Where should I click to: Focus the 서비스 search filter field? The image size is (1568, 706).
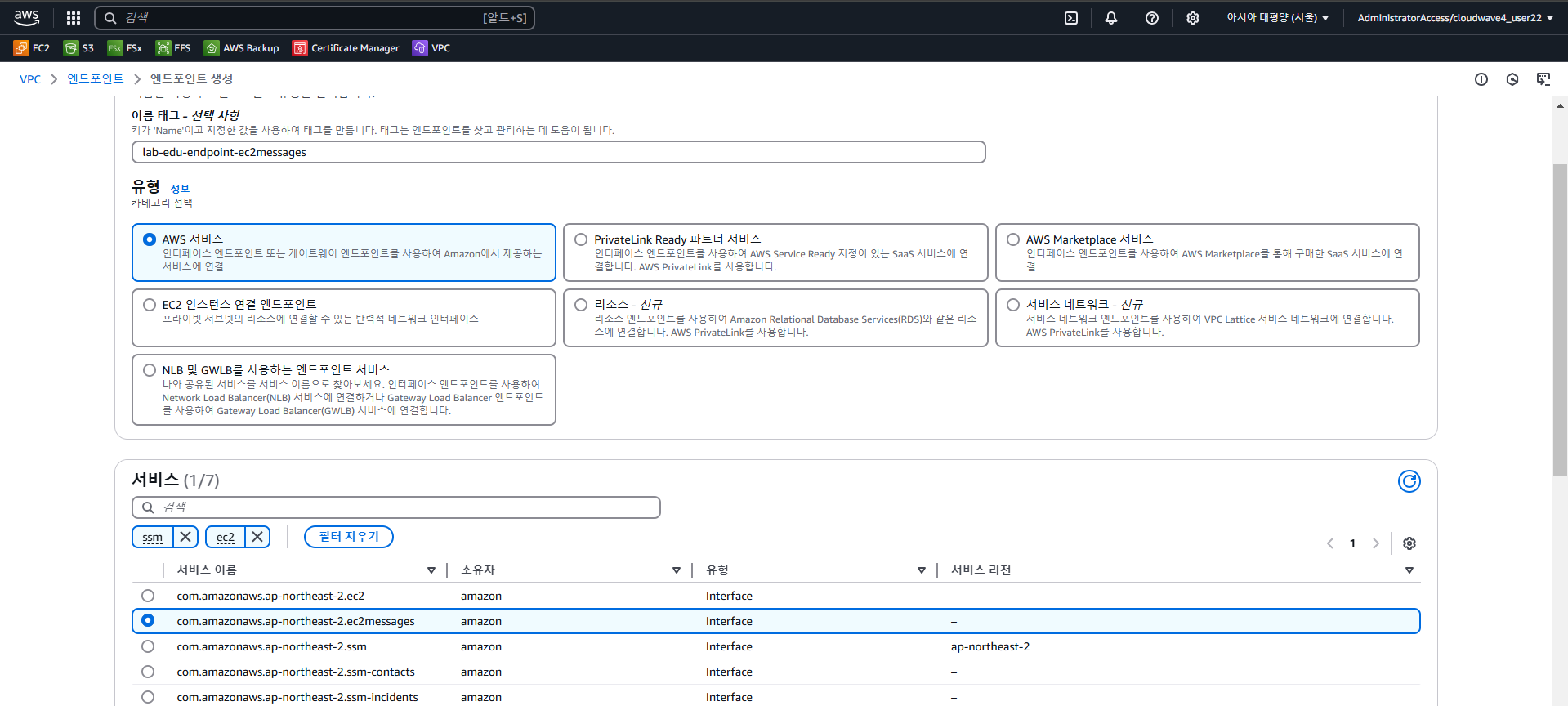point(396,507)
